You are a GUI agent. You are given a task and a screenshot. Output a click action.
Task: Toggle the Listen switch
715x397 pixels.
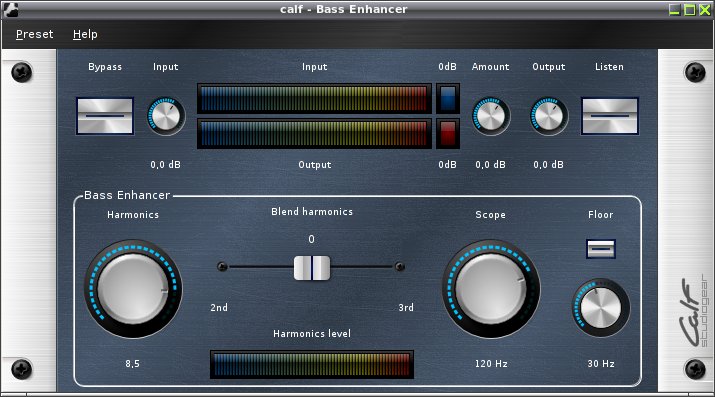pyautogui.click(x=610, y=116)
